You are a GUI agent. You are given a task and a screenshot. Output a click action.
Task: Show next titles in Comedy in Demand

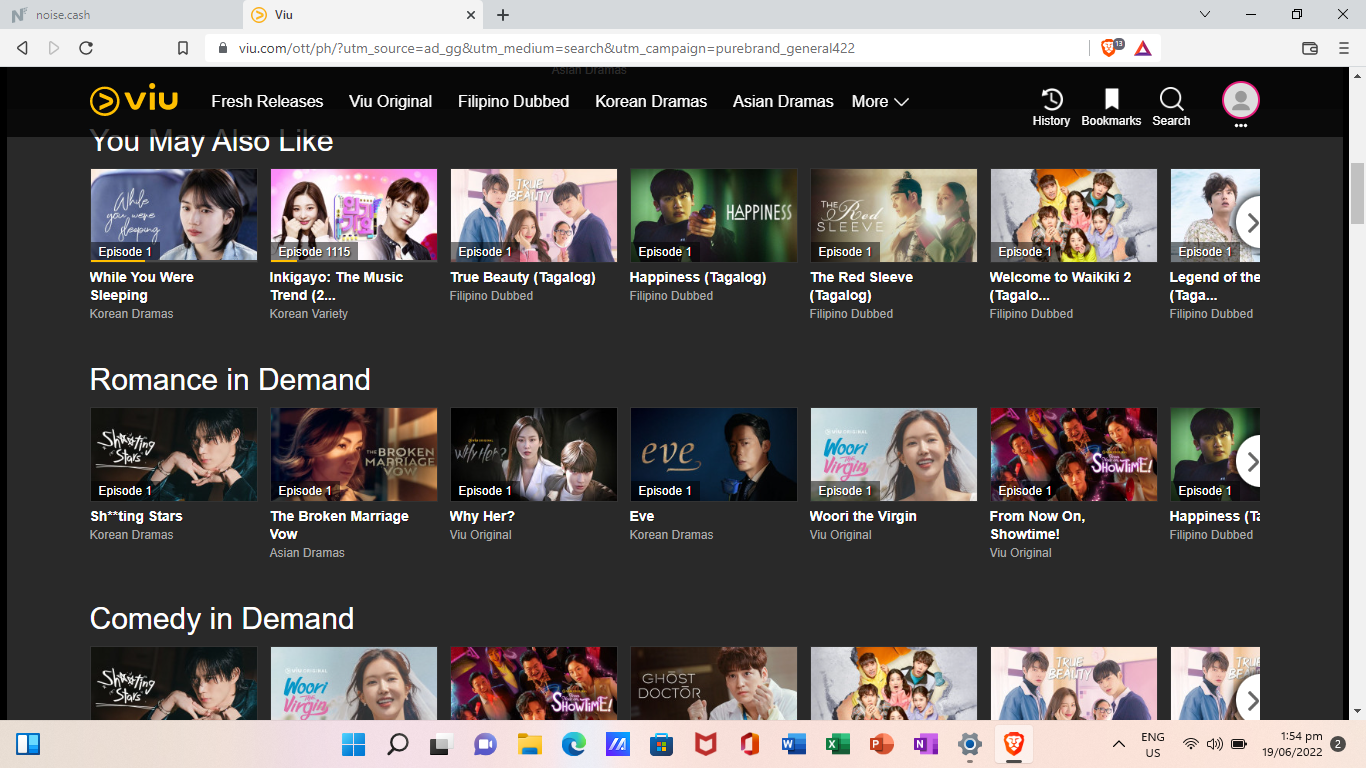tap(1251, 700)
